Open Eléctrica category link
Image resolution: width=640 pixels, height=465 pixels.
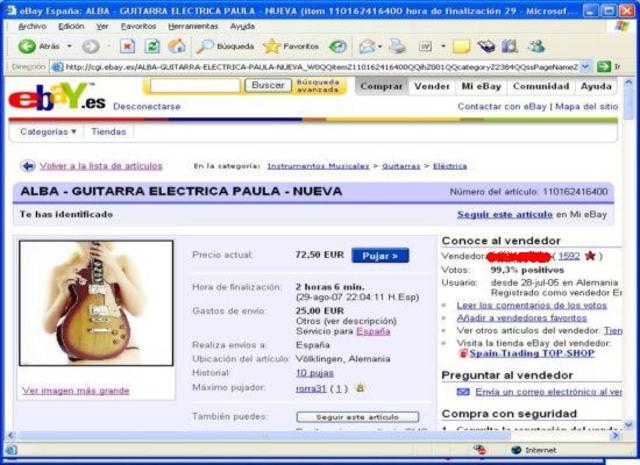tap(450, 166)
